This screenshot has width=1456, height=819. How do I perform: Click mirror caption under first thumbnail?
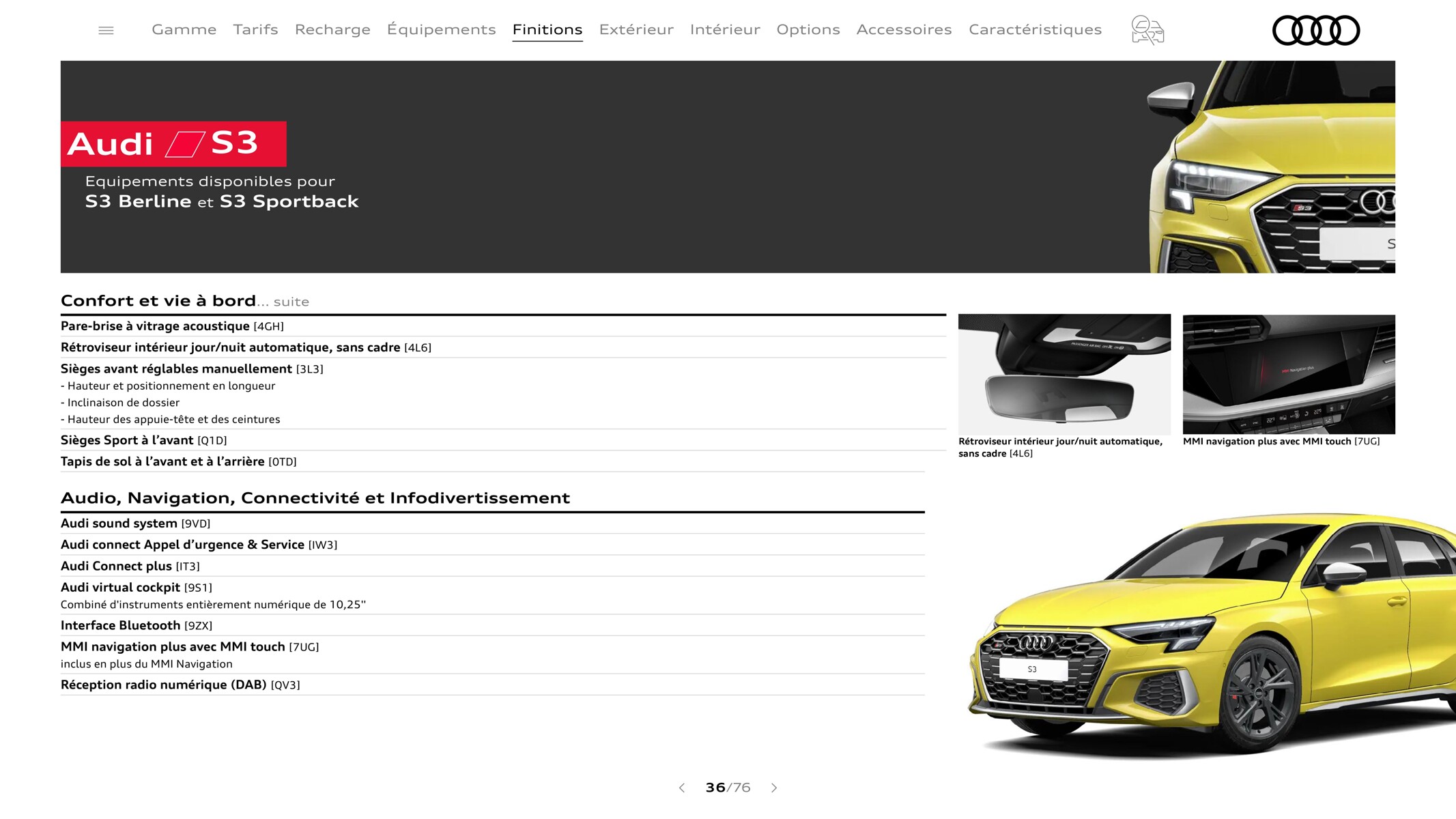pyautogui.click(x=1060, y=447)
